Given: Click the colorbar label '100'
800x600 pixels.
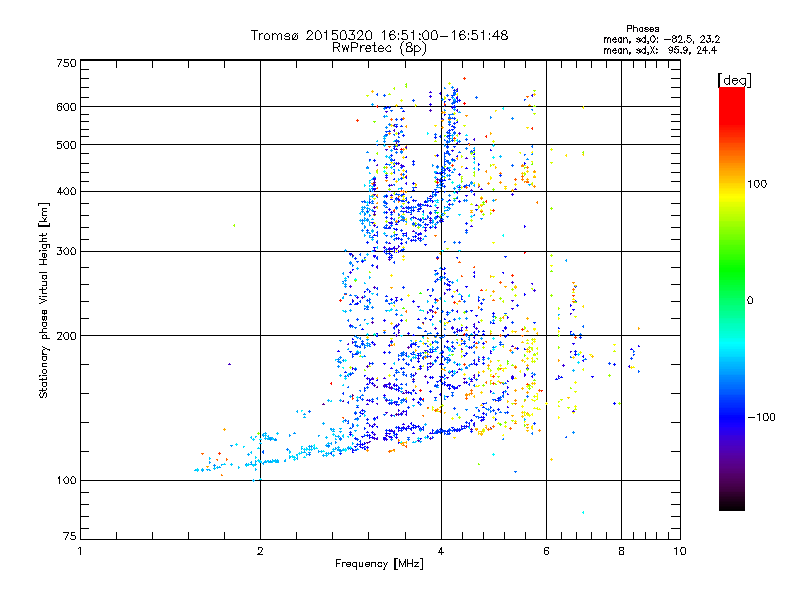Looking at the screenshot, I should tap(758, 184).
